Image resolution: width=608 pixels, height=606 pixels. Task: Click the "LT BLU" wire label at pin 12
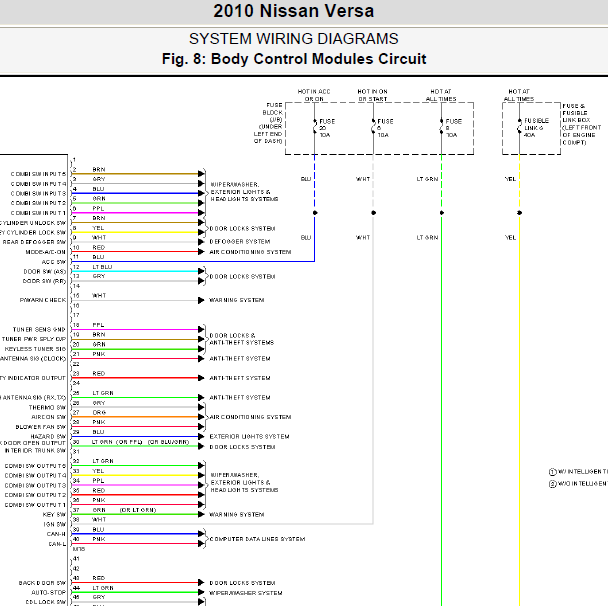(102, 267)
